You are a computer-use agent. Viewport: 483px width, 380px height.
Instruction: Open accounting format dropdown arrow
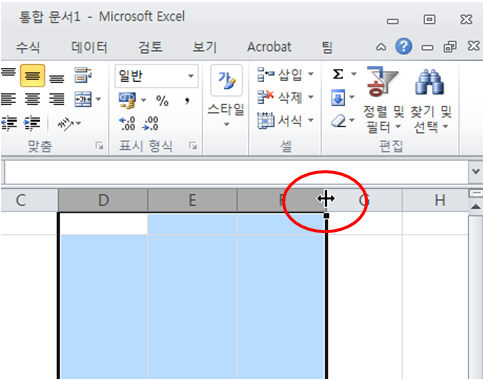coord(144,100)
